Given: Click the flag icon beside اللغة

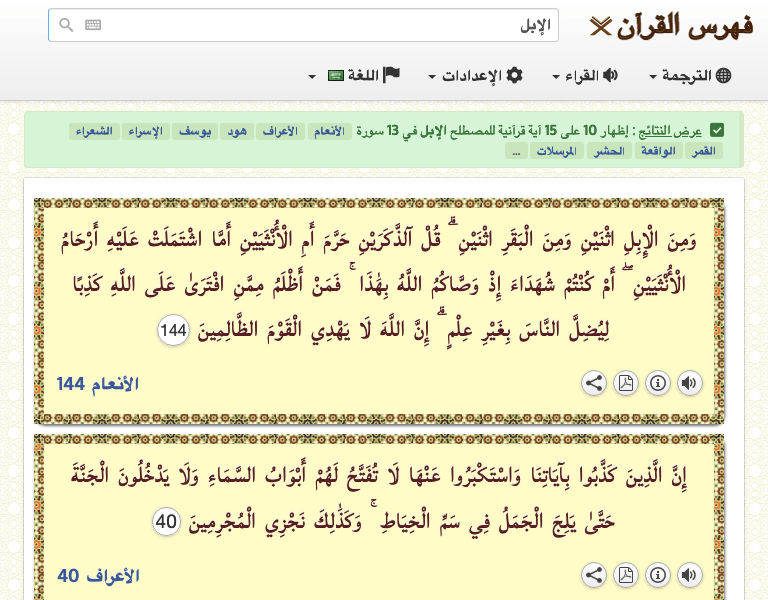Looking at the screenshot, I should coord(391,75).
